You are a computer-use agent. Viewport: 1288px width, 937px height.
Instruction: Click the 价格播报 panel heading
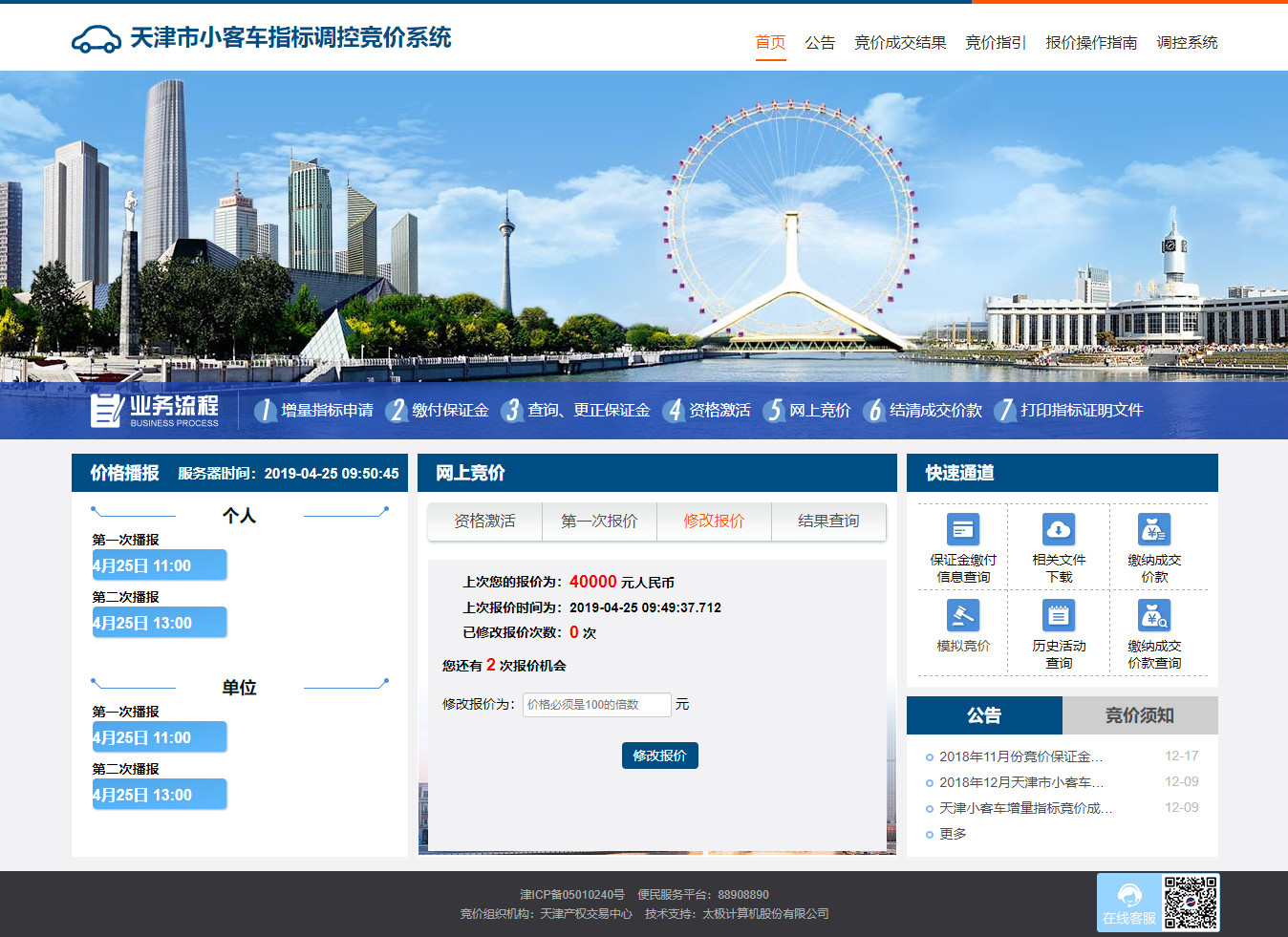124,473
